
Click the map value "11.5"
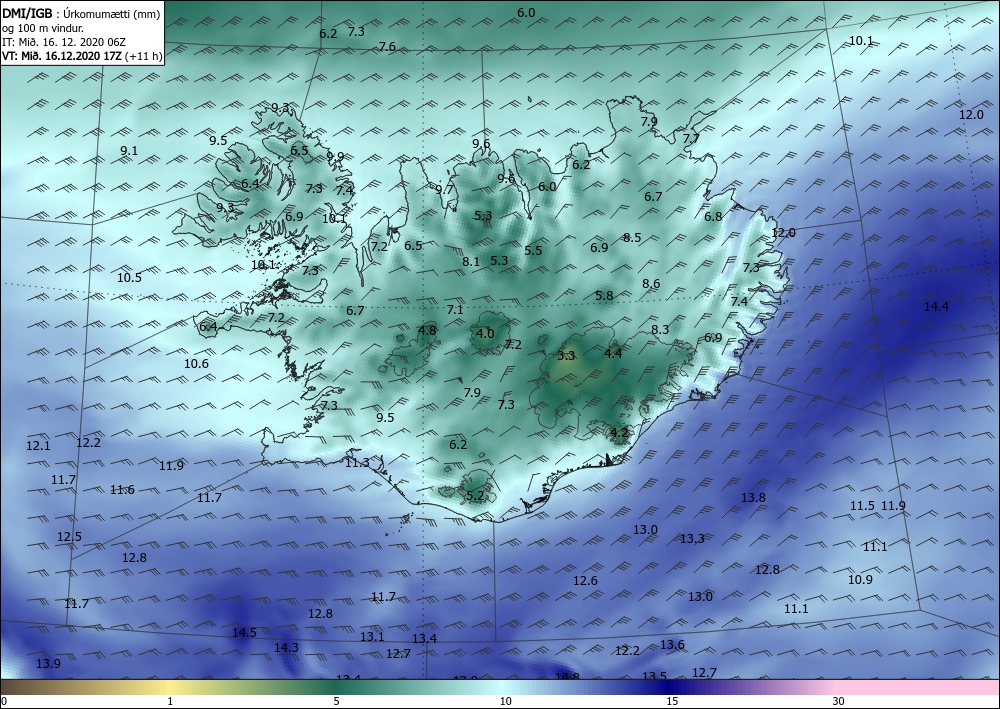point(862,506)
